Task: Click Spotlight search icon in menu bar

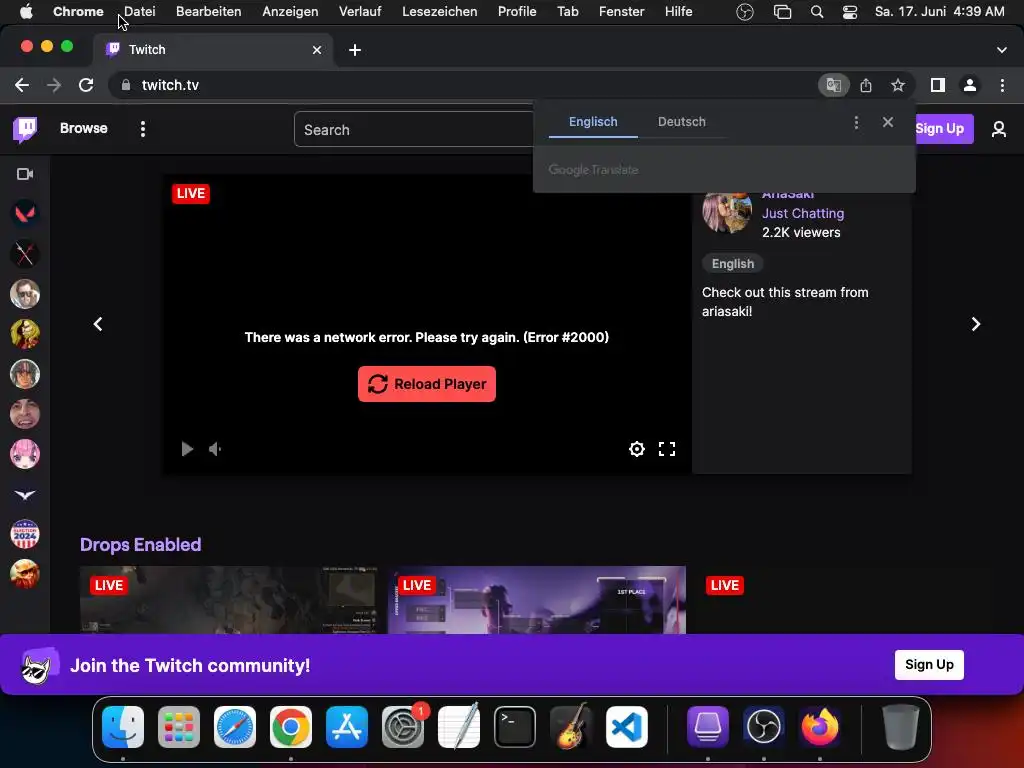Action: pyautogui.click(x=817, y=12)
